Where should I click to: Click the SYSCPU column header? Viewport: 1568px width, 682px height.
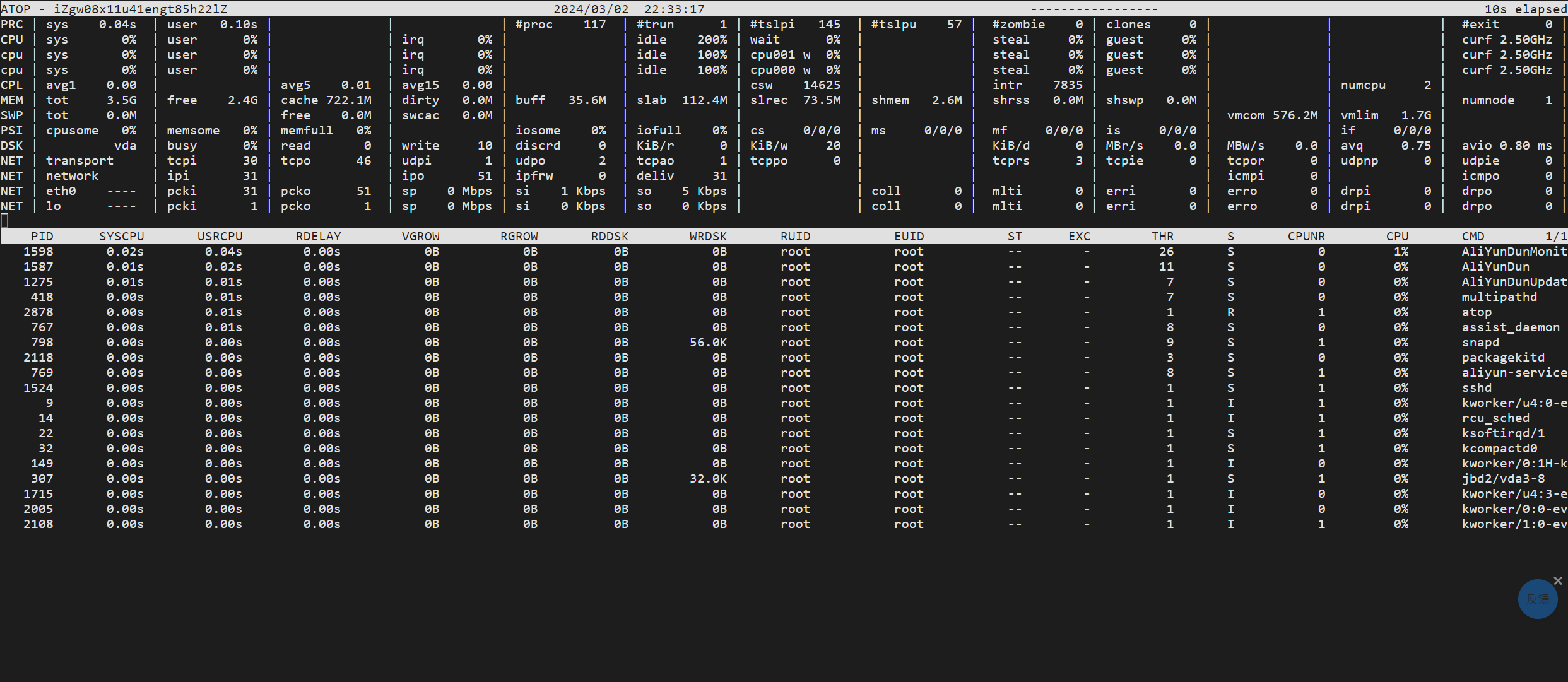[121, 236]
